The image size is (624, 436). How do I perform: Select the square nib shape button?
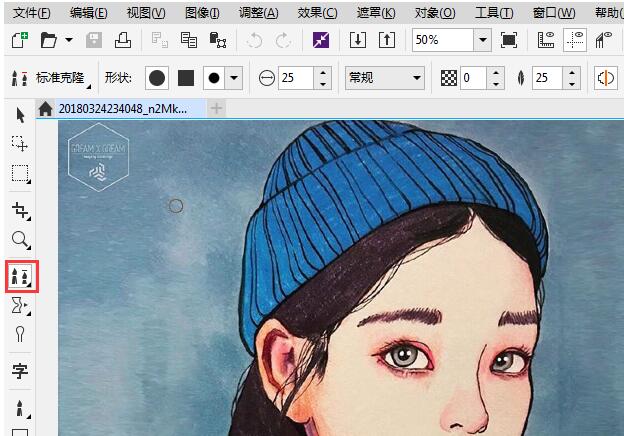pyautogui.click(x=186, y=78)
